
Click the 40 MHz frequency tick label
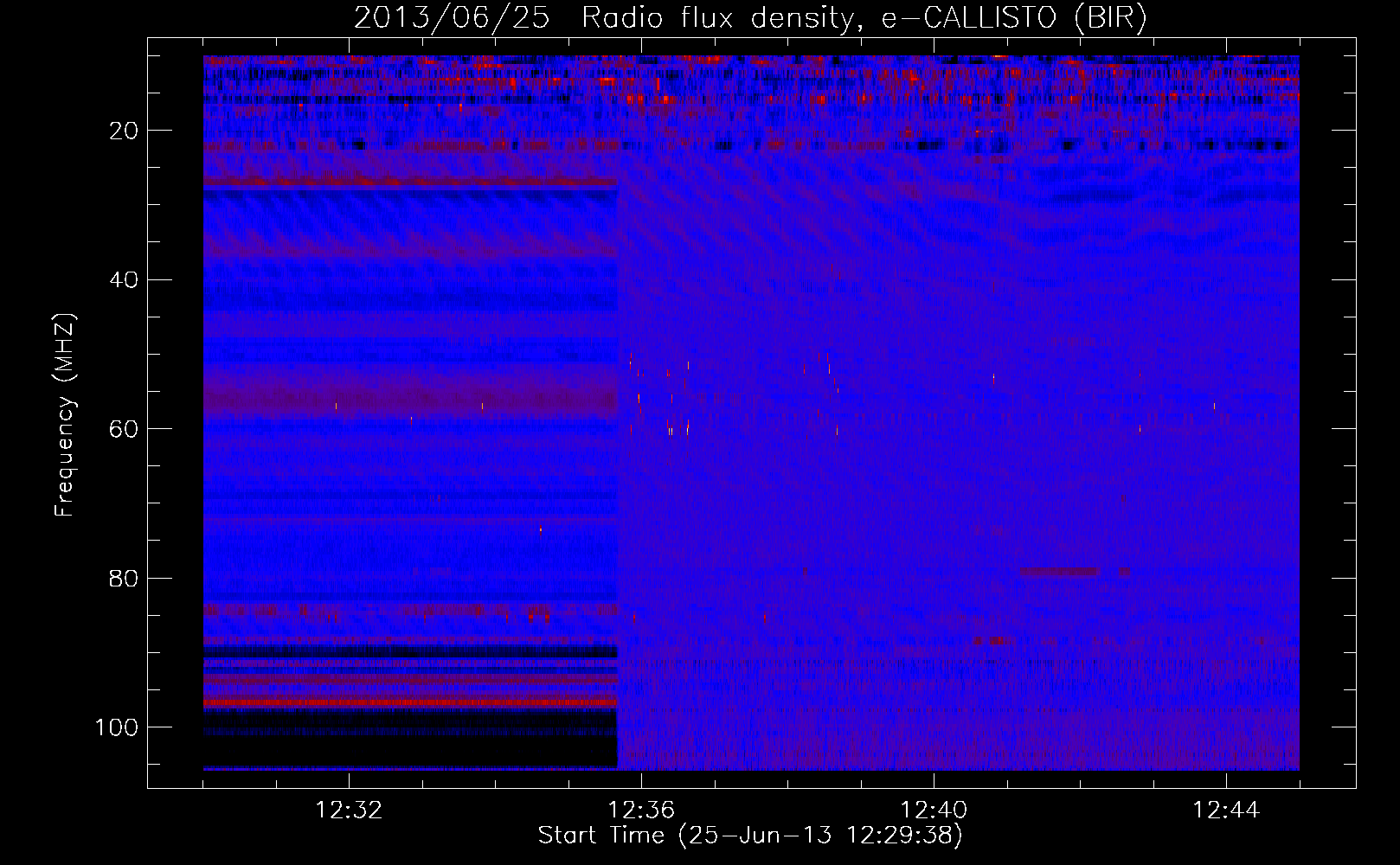tap(124, 279)
